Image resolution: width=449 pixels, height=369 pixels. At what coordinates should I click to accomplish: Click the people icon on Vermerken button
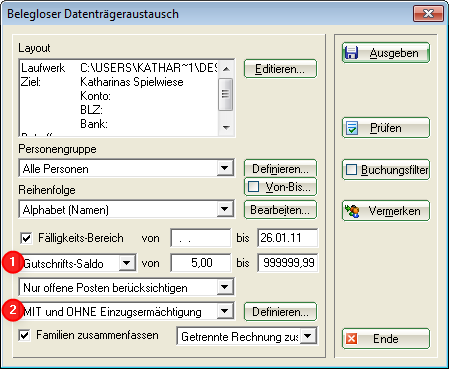(x=352, y=211)
